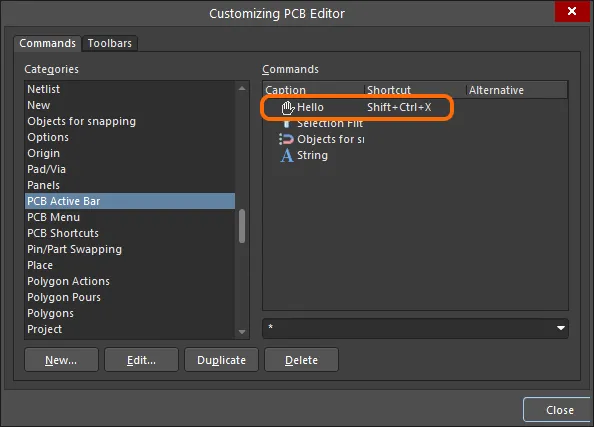Click the Edit... button
Image resolution: width=594 pixels, height=427 pixels.
coord(141,360)
